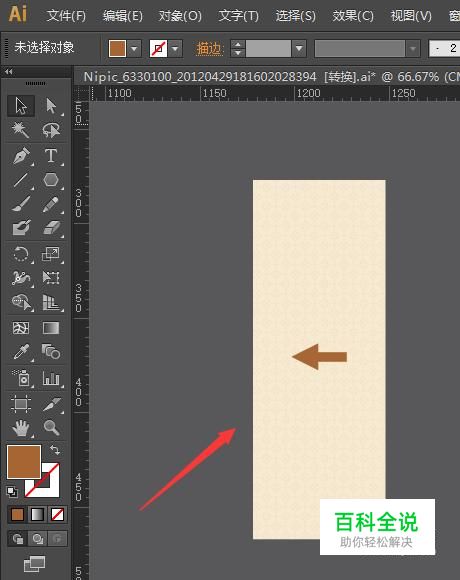Collapse the tools panel with double arrows
This screenshot has height=580, width=460.
pyautogui.click(x=9, y=71)
